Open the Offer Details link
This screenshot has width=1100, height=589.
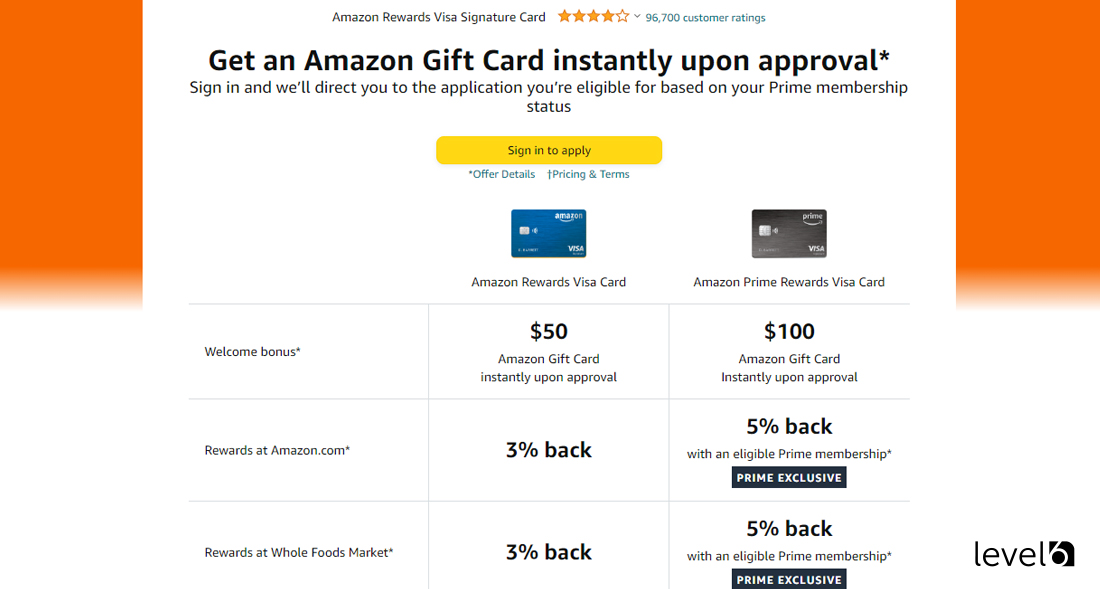(502, 173)
